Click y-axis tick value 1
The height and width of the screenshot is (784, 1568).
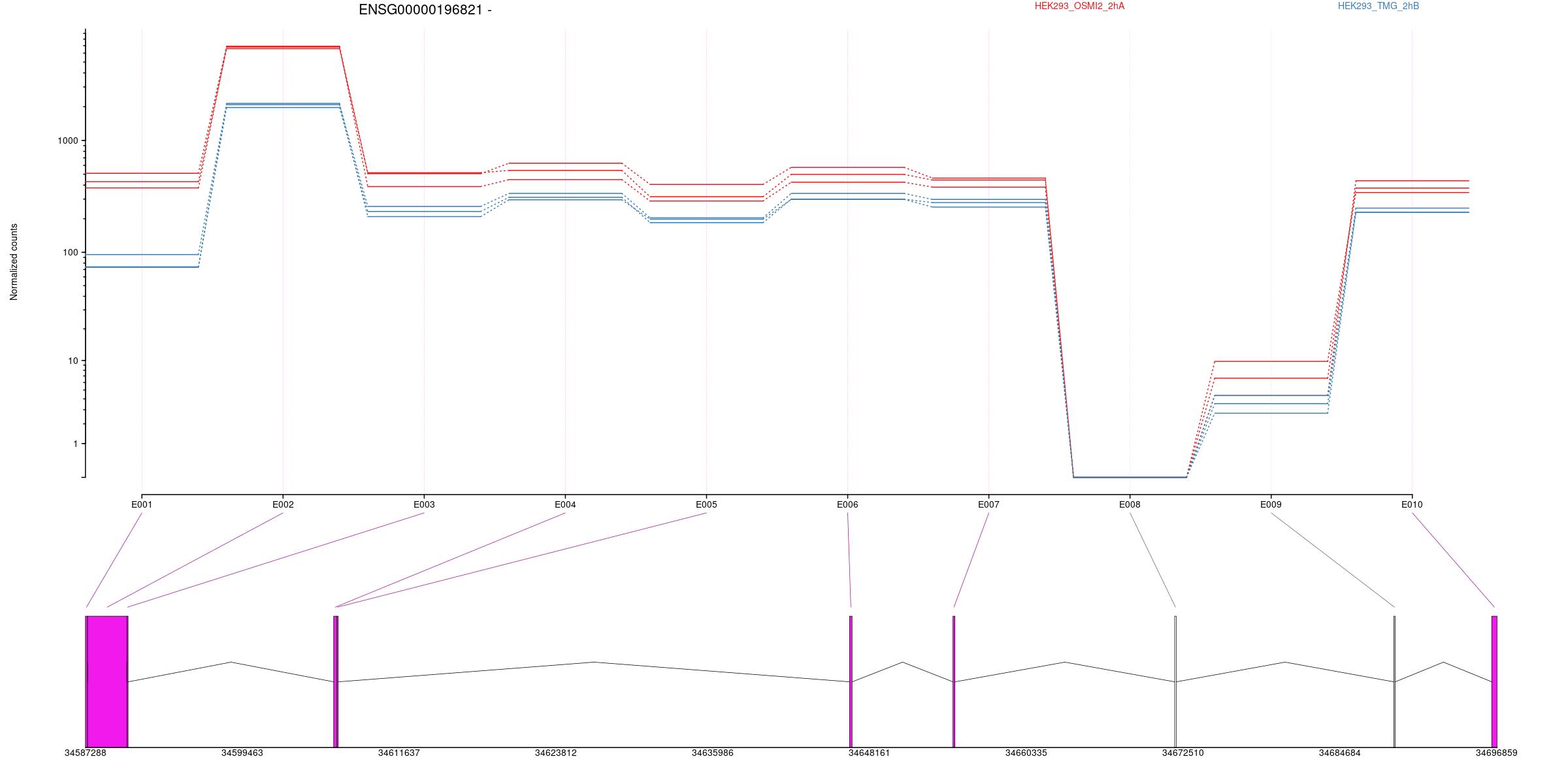pyautogui.click(x=75, y=444)
